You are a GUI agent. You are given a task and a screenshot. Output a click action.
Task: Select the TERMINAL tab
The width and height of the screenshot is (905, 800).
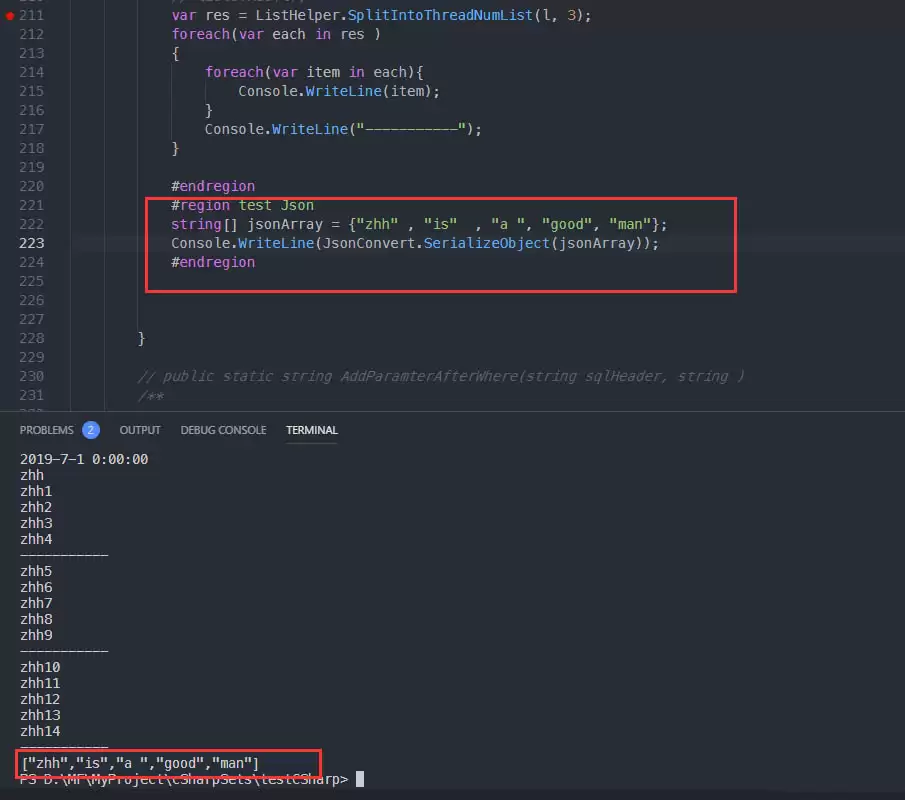[x=311, y=429]
